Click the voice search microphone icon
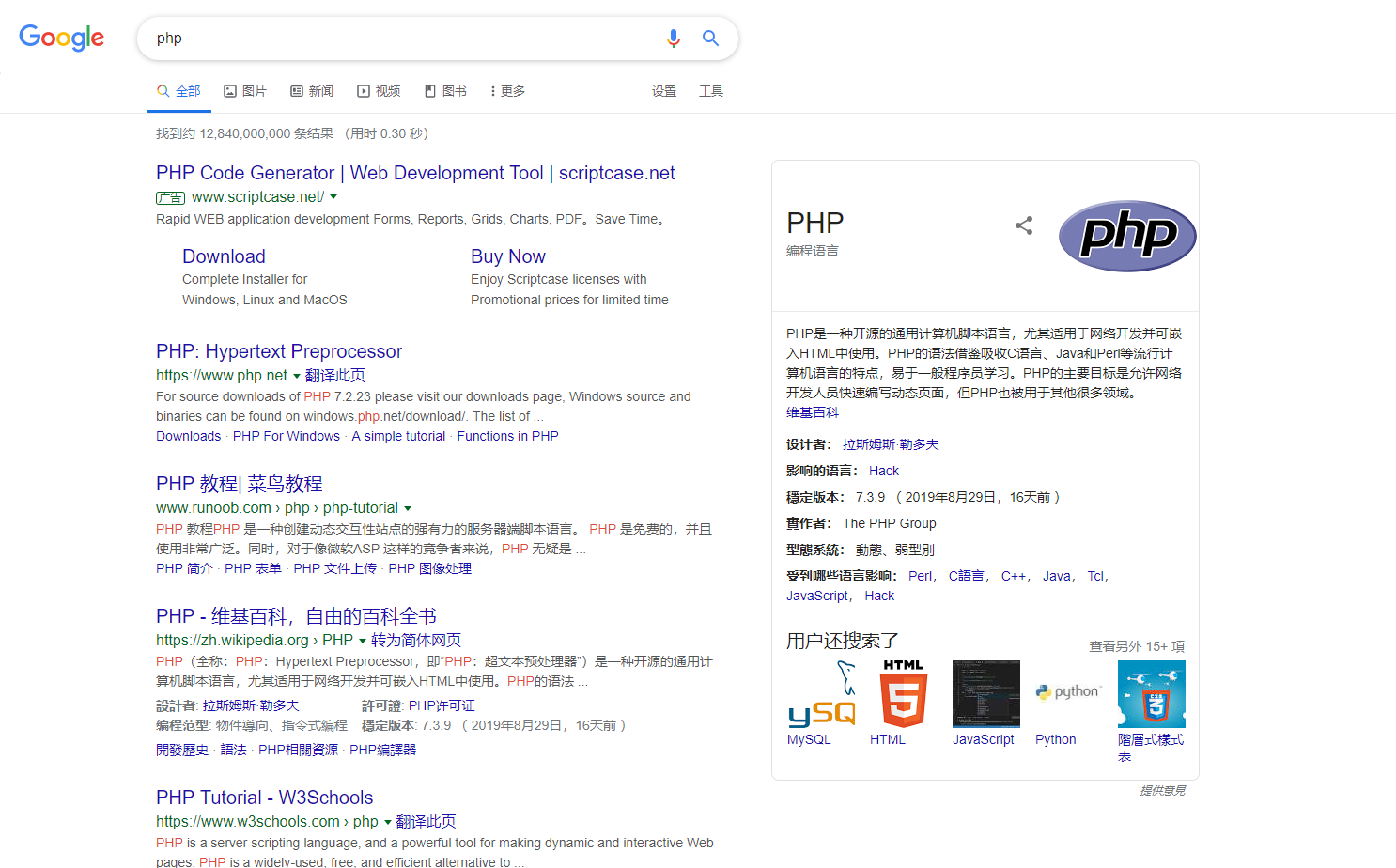 673,39
